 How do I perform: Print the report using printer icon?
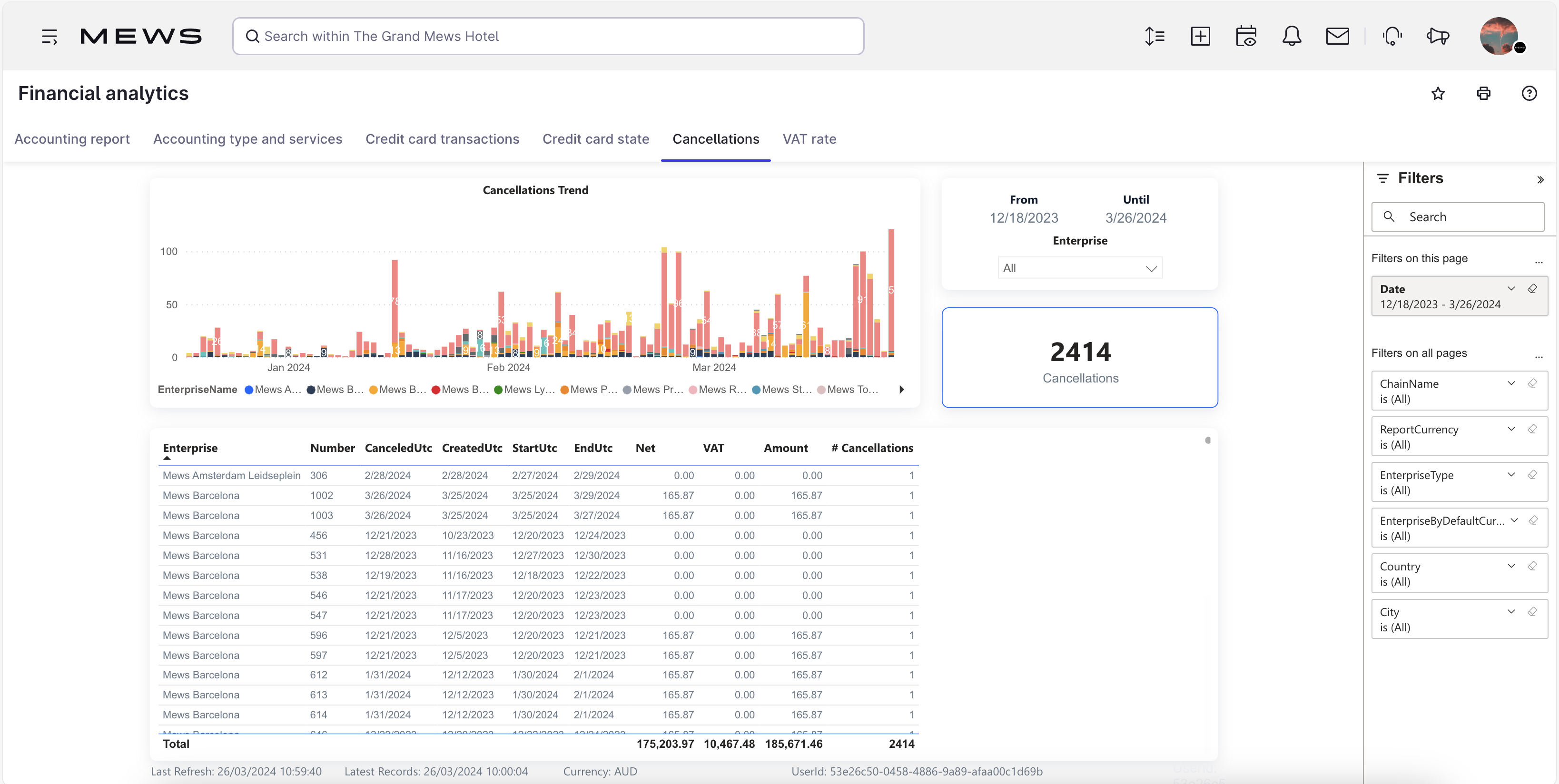click(1483, 93)
